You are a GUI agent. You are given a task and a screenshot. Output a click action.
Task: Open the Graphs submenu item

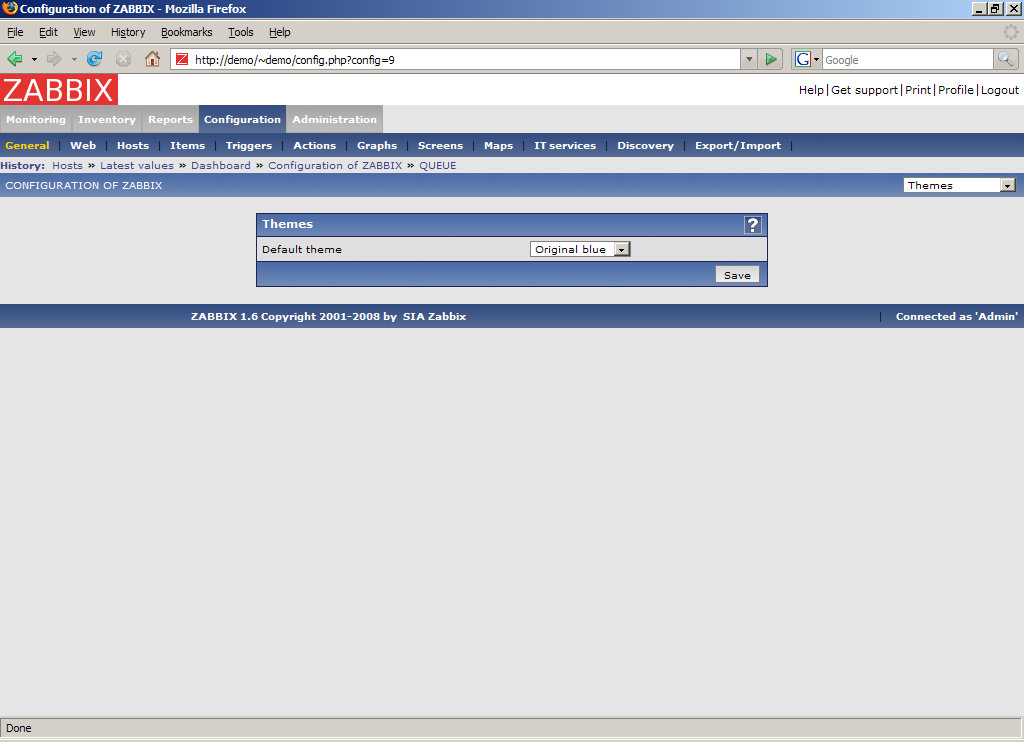coord(377,146)
